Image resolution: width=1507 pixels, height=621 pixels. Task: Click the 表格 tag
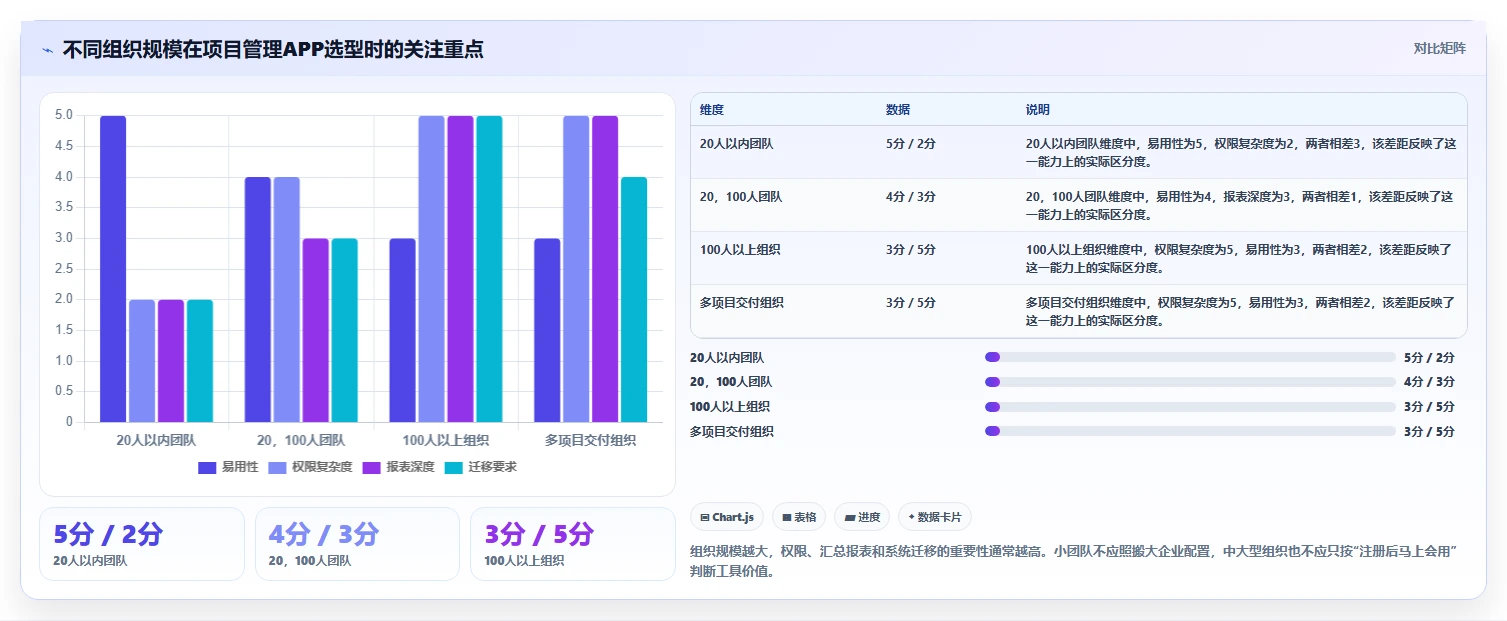point(799,517)
